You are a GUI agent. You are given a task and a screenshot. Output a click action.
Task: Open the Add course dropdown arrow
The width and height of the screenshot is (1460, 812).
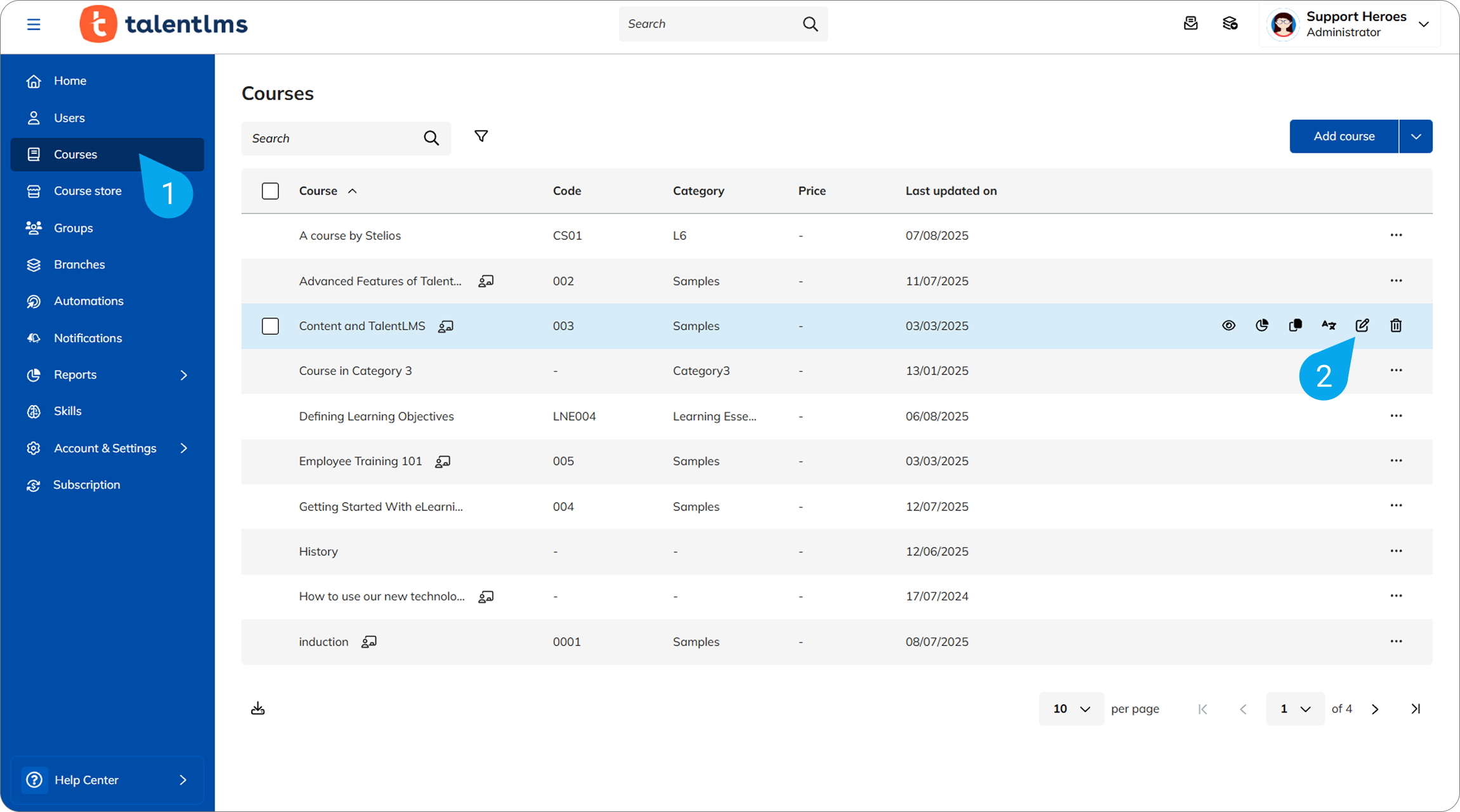coord(1416,136)
